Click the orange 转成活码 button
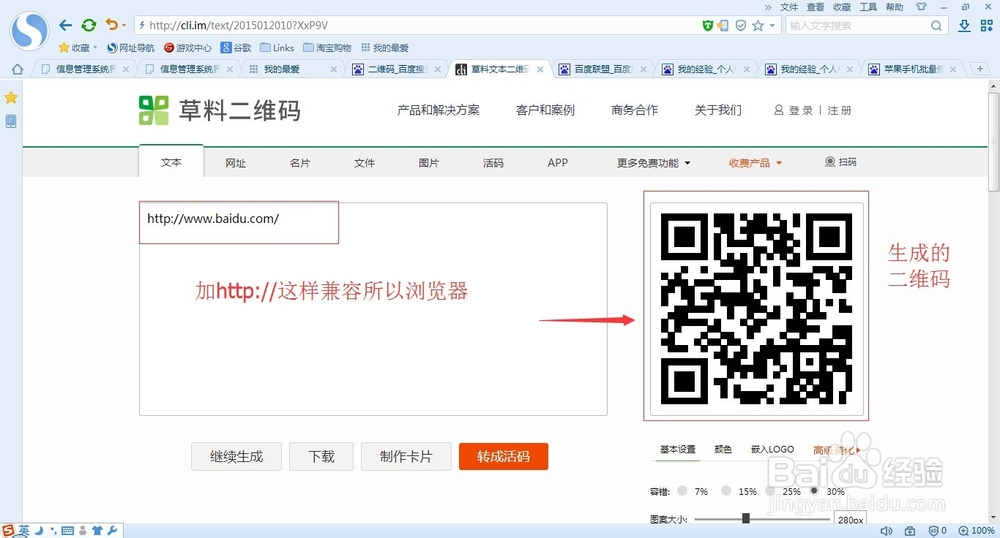 tap(503, 456)
